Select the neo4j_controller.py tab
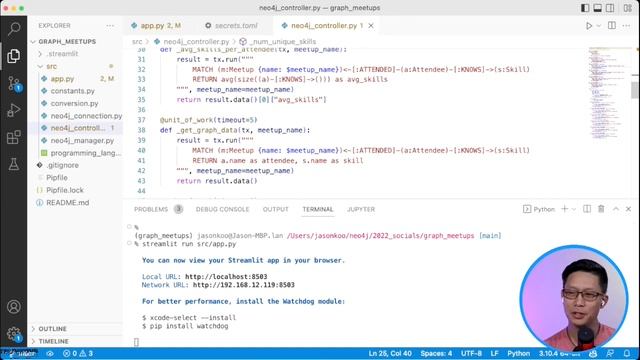The height and width of the screenshot is (360, 640). [324, 26]
